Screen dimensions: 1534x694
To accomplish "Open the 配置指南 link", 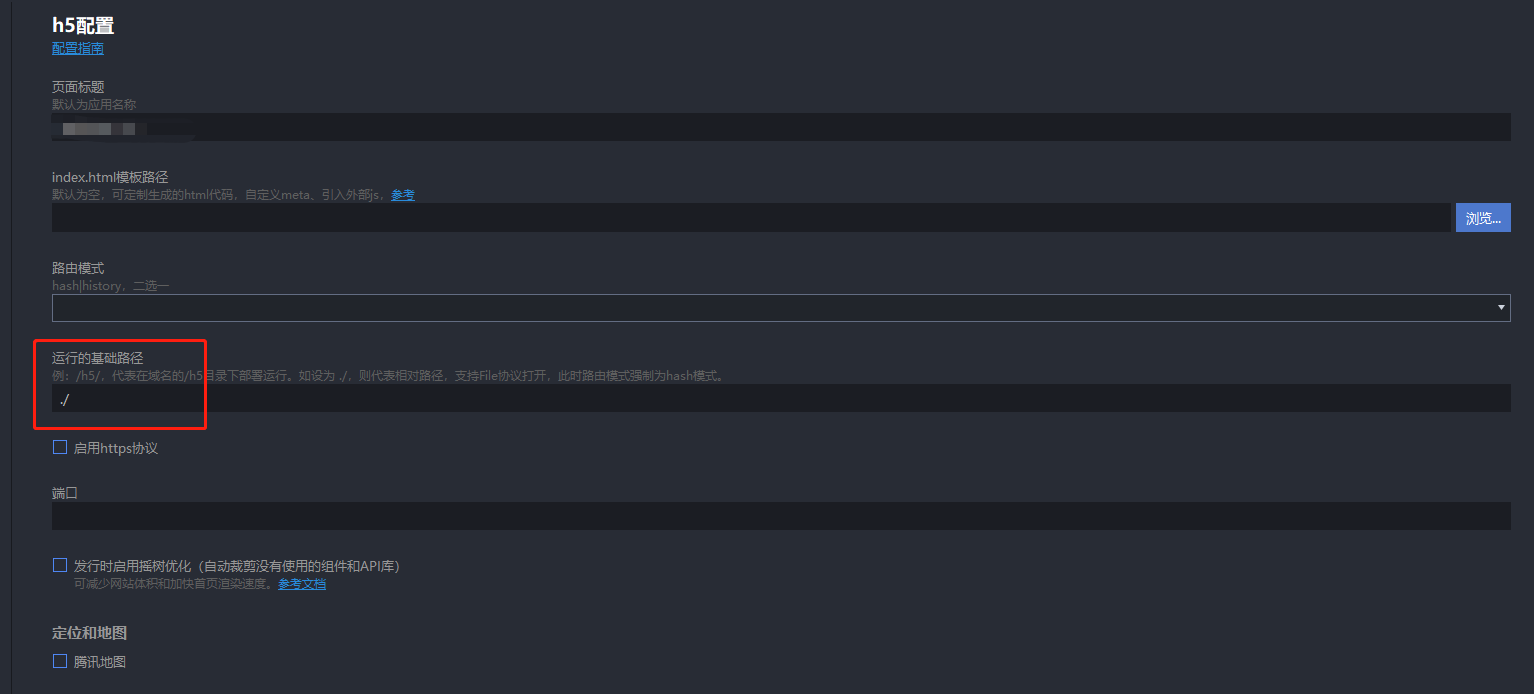I will [x=78, y=48].
